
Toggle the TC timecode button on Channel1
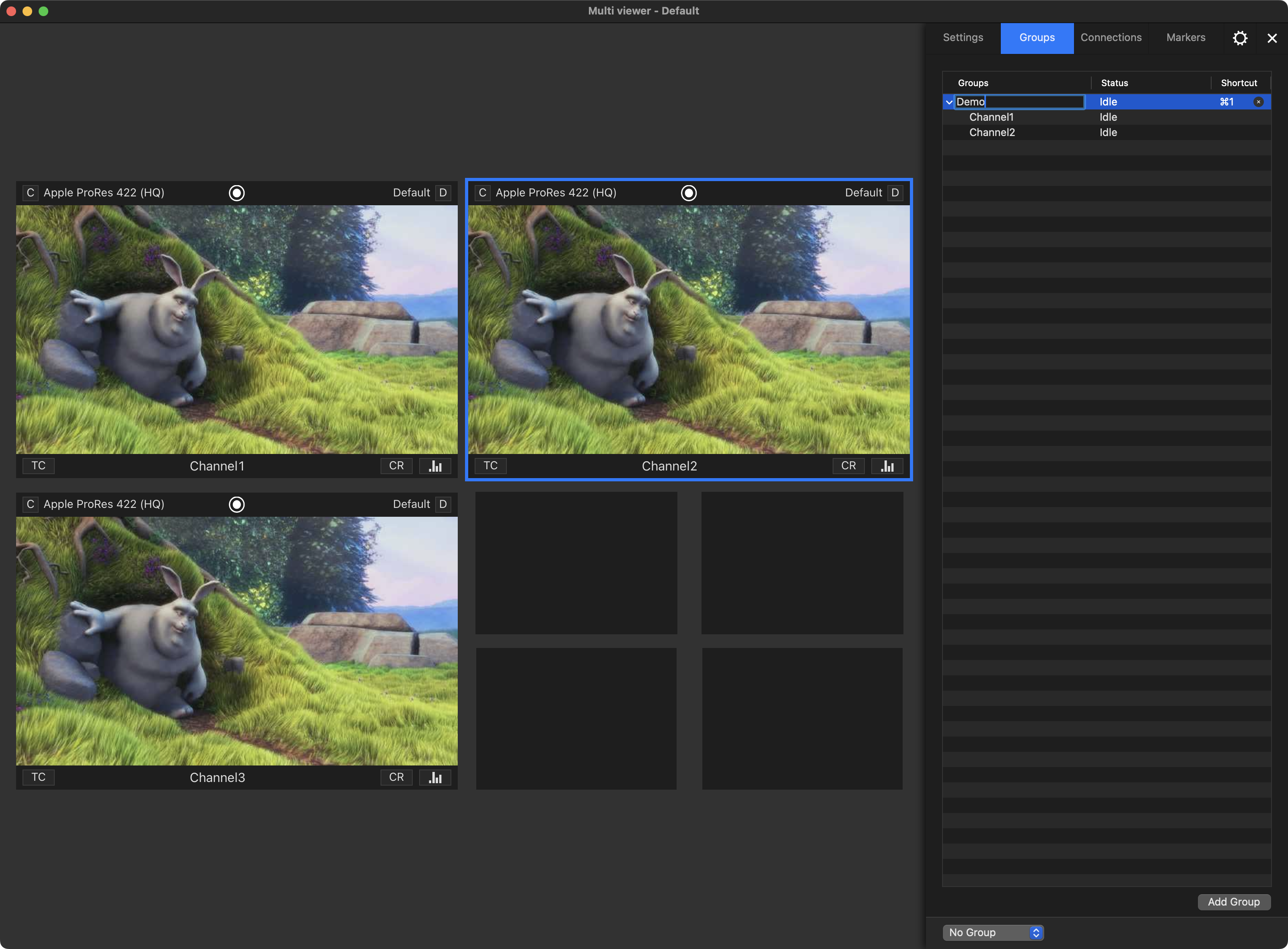pyautogui.click(x=39, y=466)
